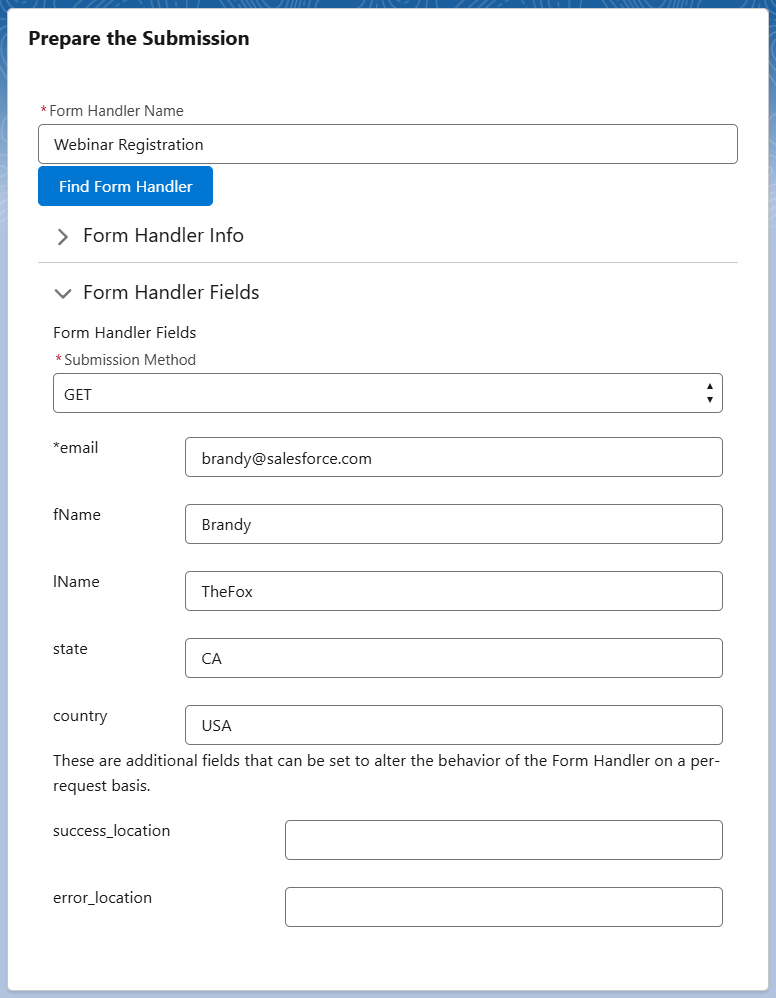776x998 pixels.
Task: Click the empty error_location field
Action: pyautogui.click(x=504, y=907)
